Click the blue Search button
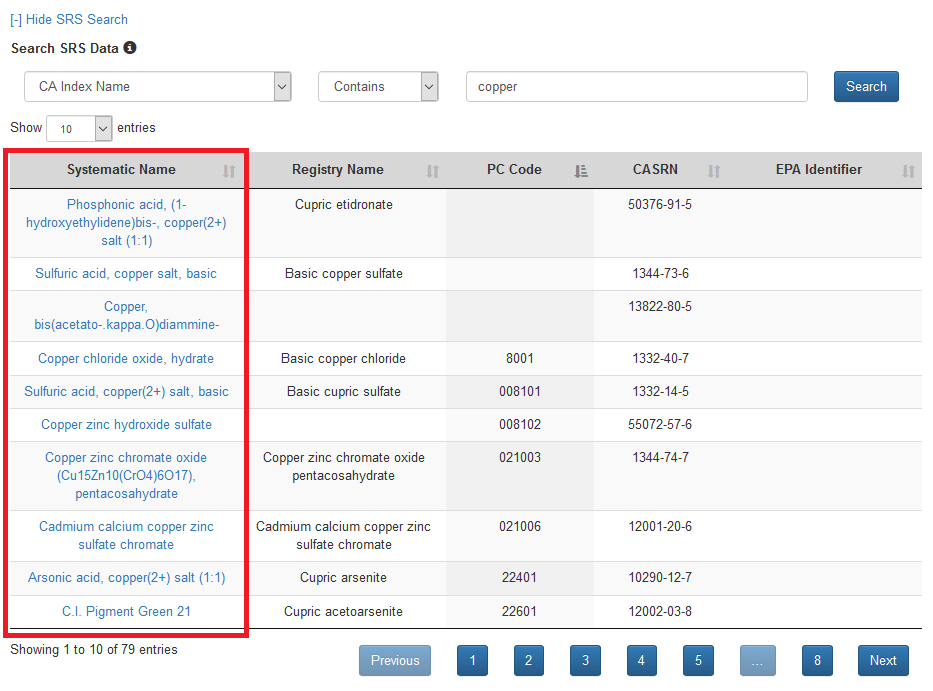 866,87
